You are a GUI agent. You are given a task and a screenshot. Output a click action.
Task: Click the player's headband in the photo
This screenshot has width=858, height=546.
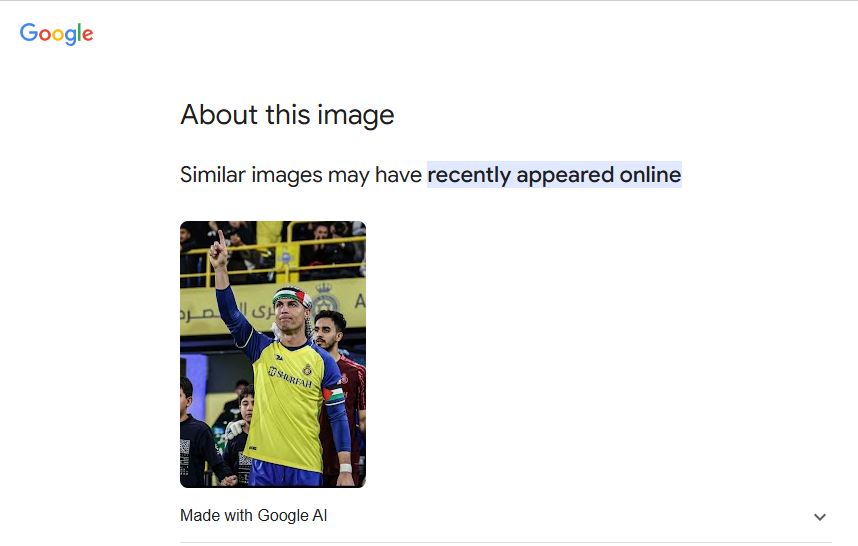[x=288, y=295]
